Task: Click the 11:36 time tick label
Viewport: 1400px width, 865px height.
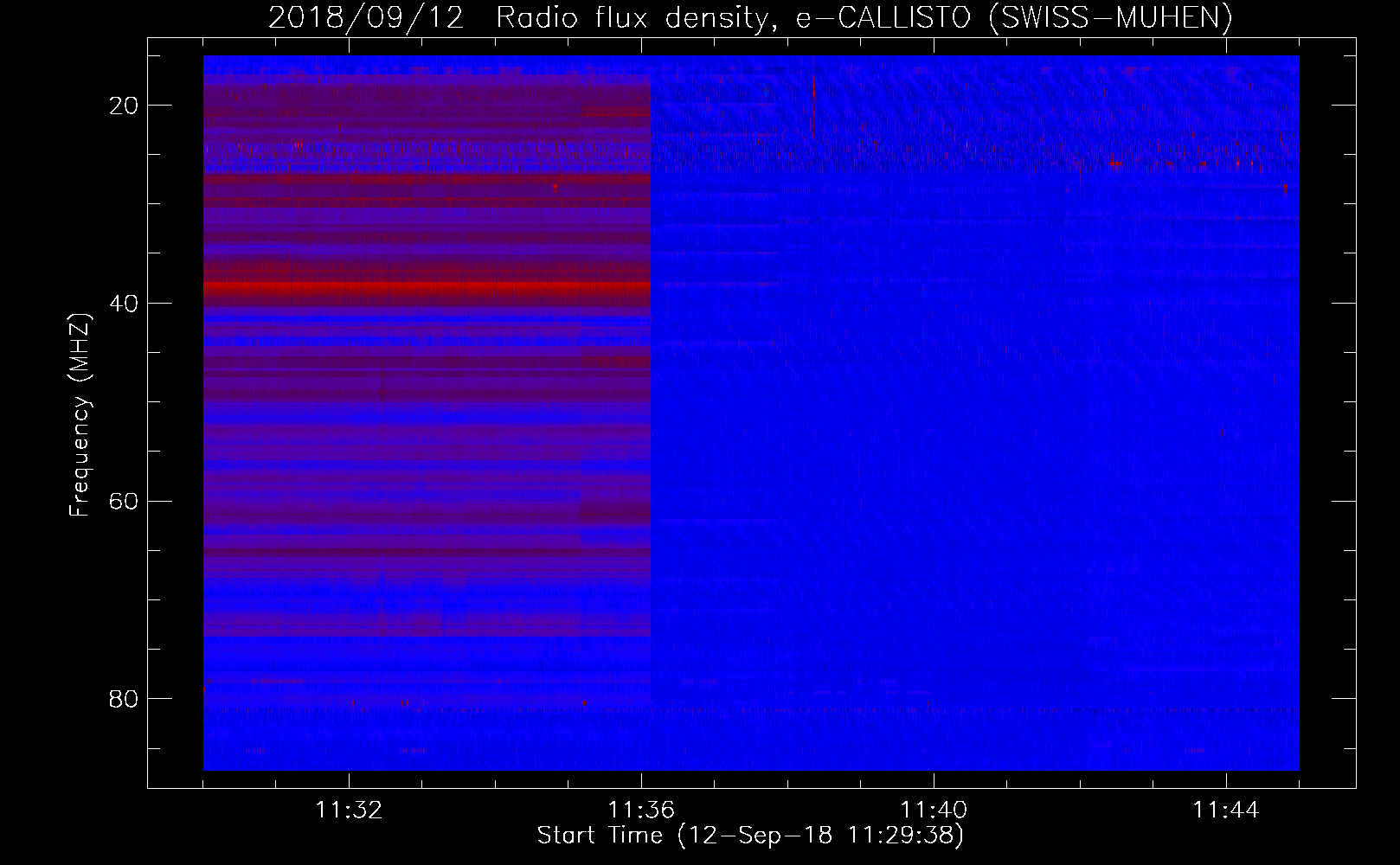Action: coord(641,811)
